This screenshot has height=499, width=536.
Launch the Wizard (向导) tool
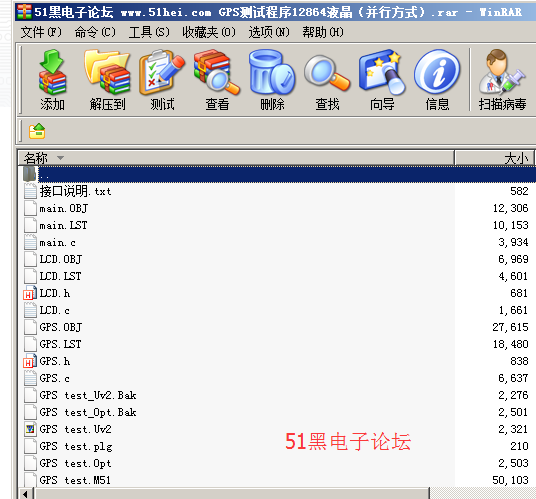[382, 80]
